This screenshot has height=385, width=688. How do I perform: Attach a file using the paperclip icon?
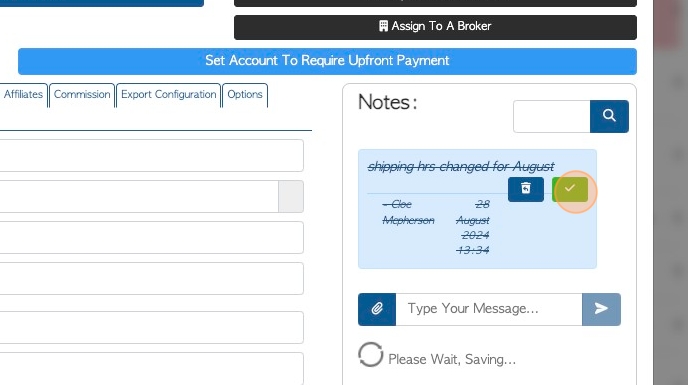pos(377,309)
